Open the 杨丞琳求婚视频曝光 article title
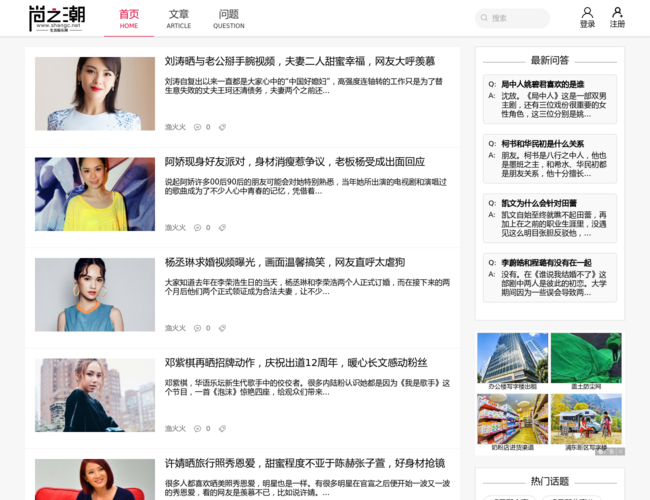Image resolution: width=650 pixels, height=500 pixels. [x=284, y=262]
